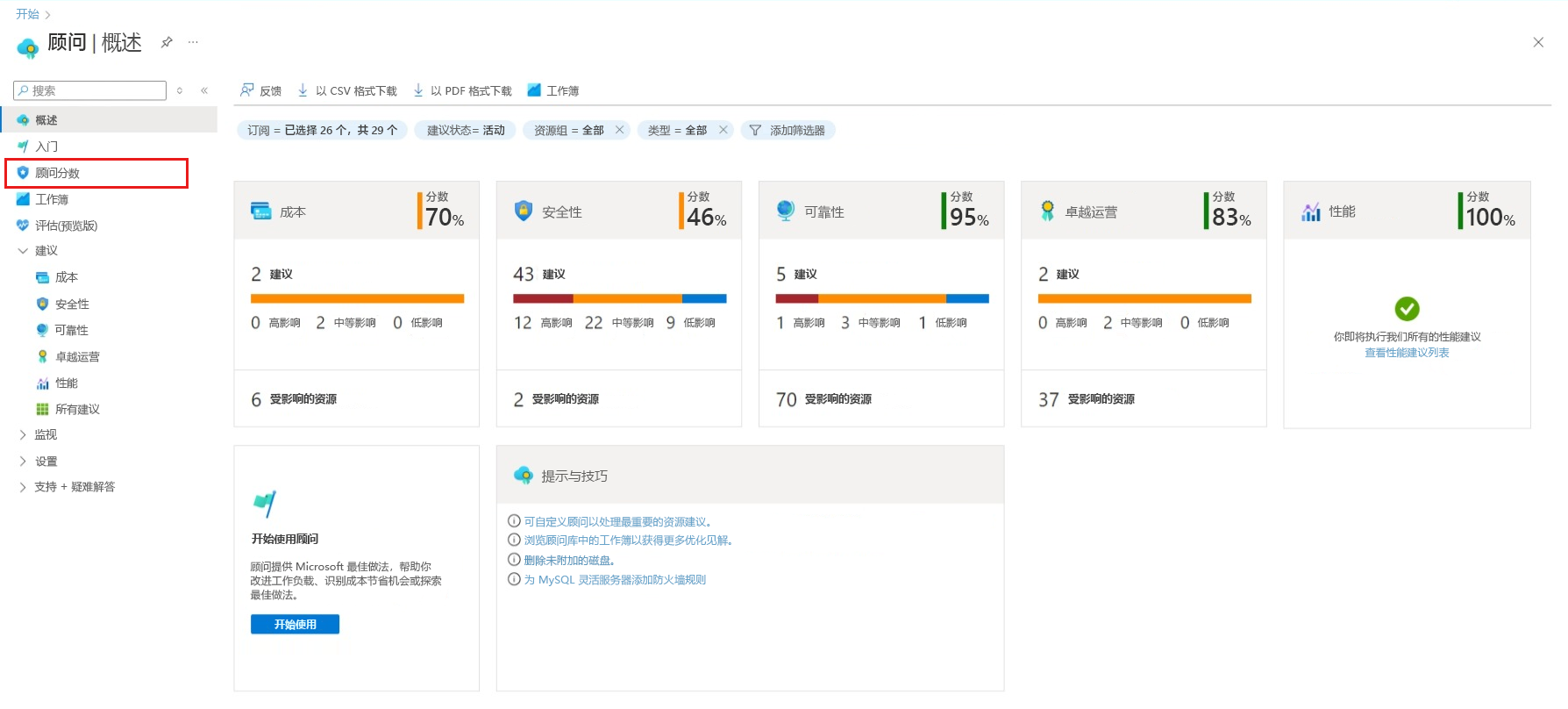Open tip 可自定义顾问以处理最重要的资源建议
Image resolution: width=1568 pixels, height=709 pixels.
pyautogui.click(x=618, y=521)
